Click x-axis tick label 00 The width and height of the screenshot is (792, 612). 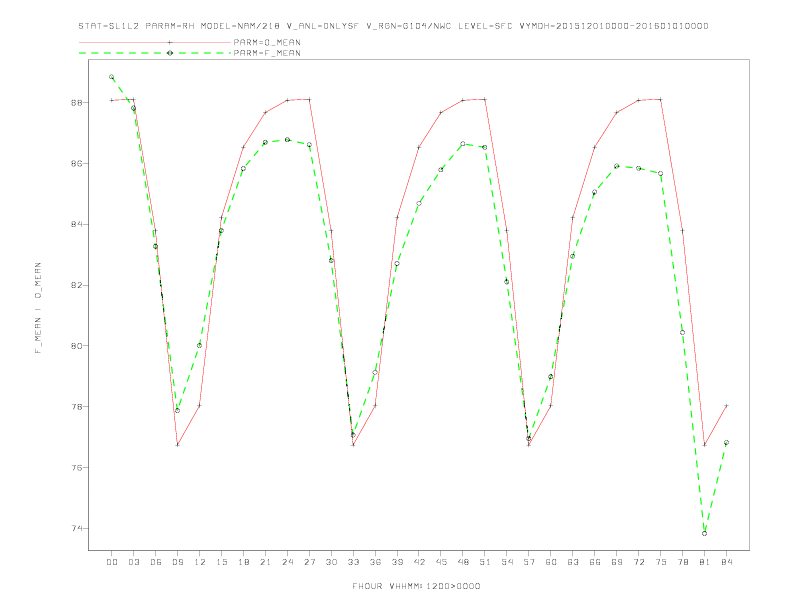pyautogui.click(x=112, y=562)
